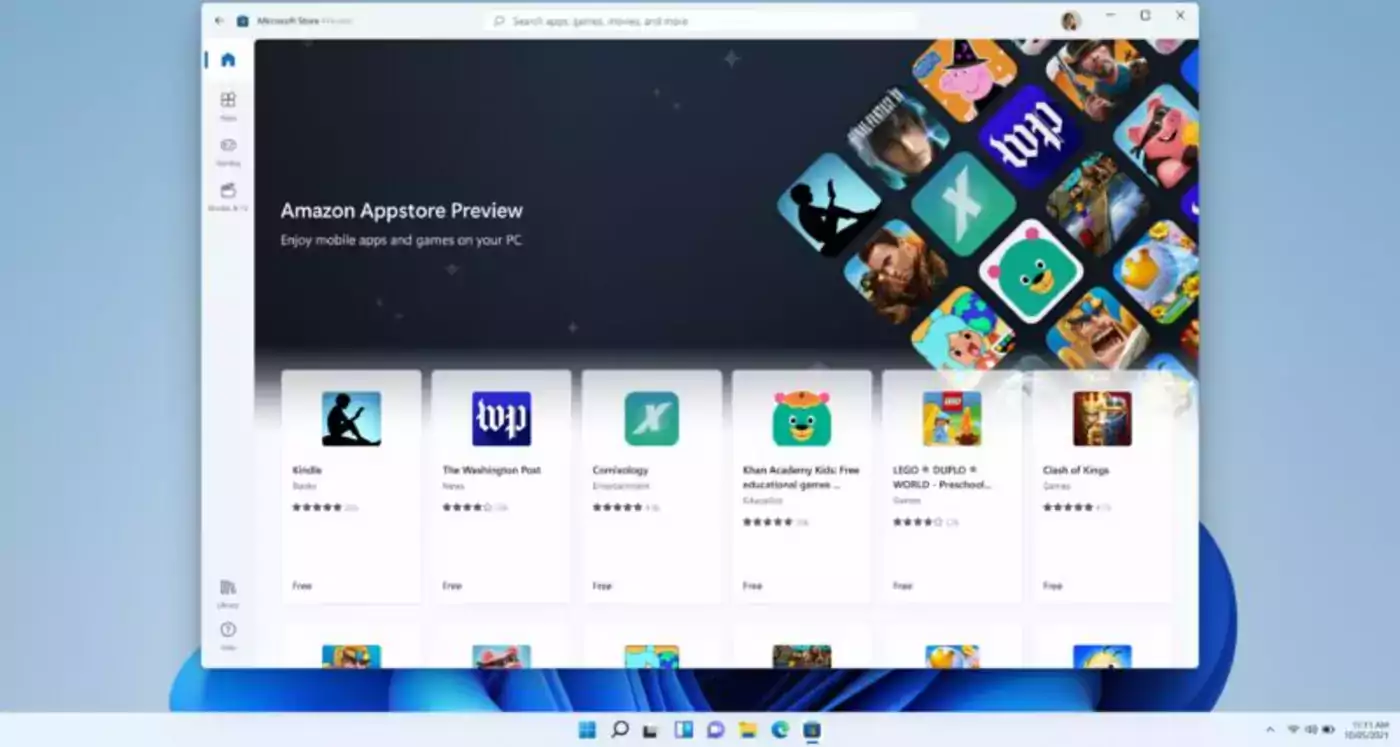Click the Clash of Kings title text
This screenshot has height=747, width=1400.
coord(1076,470)
